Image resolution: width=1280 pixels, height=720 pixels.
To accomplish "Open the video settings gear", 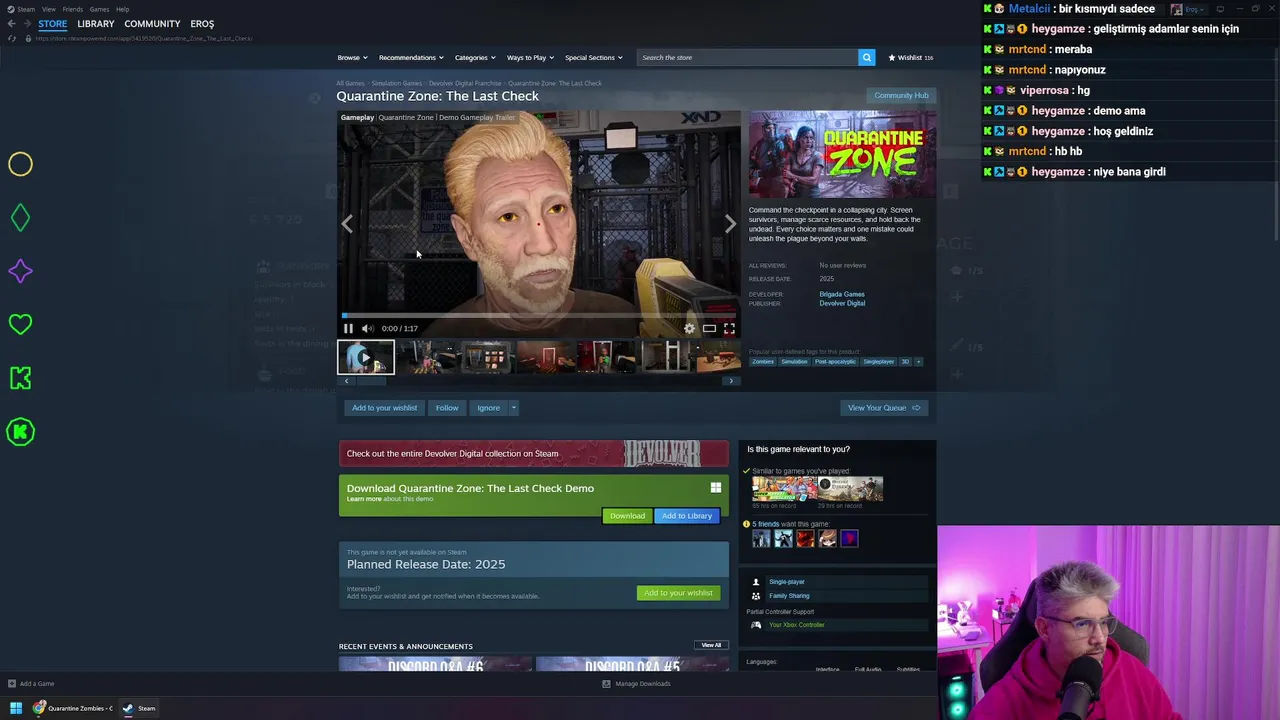I will [689, 328].
